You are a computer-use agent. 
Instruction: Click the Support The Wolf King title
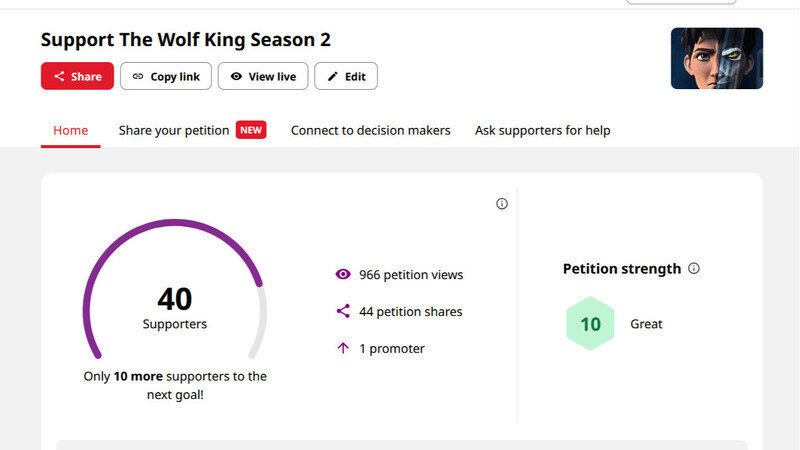(x=185, y=40)
